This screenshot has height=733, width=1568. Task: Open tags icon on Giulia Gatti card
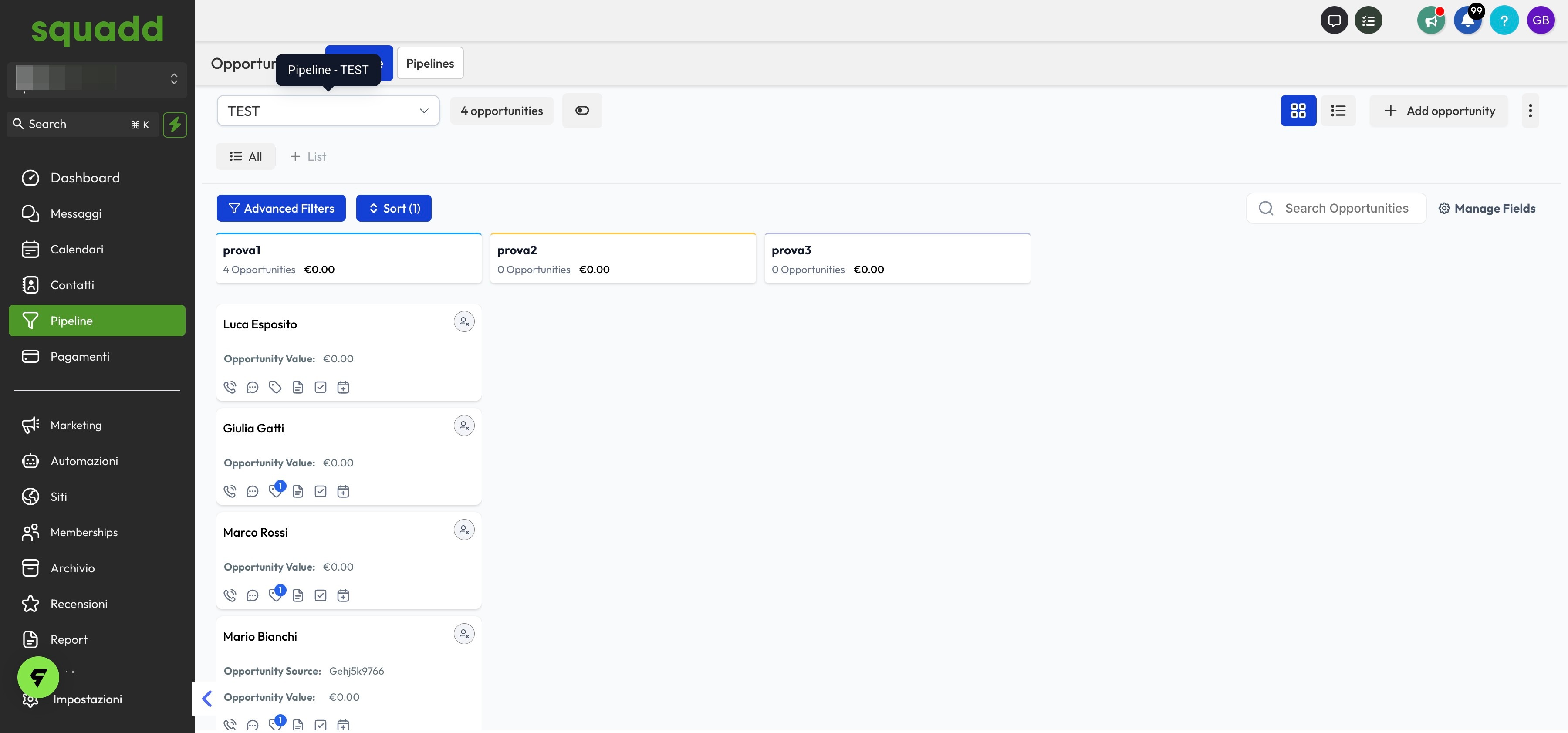click(276, 491)
